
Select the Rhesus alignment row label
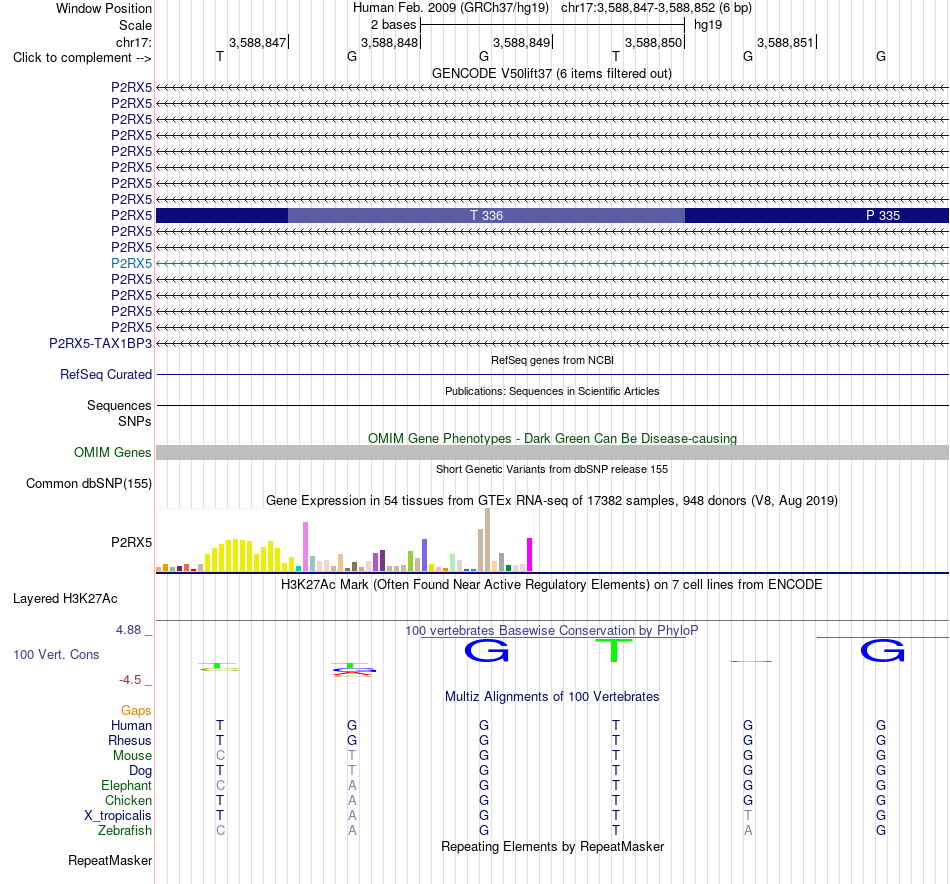130,740
